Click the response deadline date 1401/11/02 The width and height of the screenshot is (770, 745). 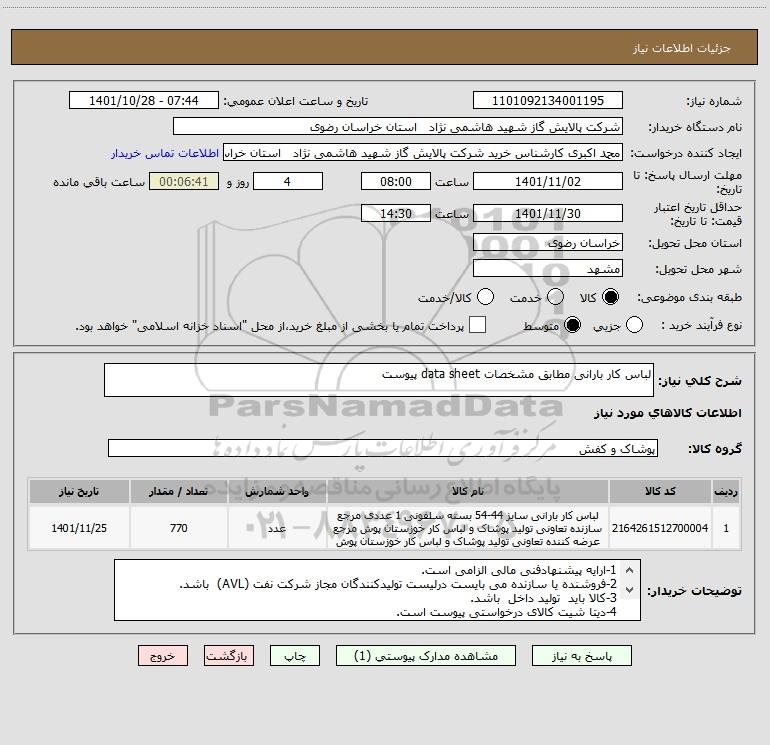pyautogui.click(x=548, y=181)
